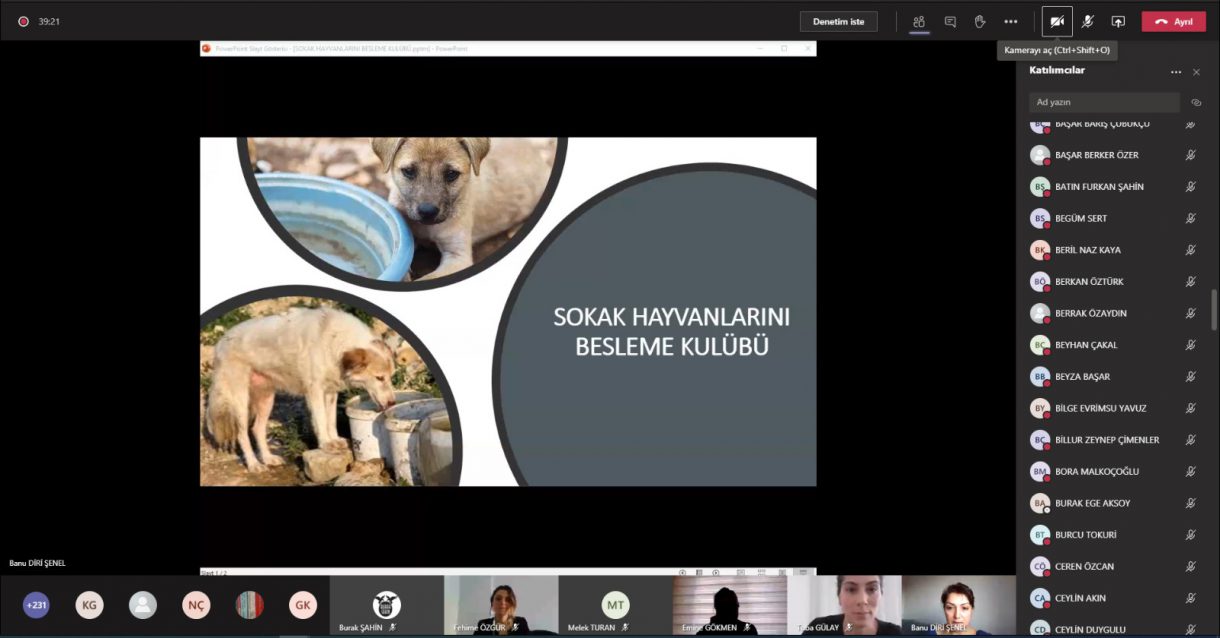Viewport: 1220px width, 638px height.
Task: Click the BM avatar of BORA MALKOÇOĞLU
Action: [x=1040, y=472]
